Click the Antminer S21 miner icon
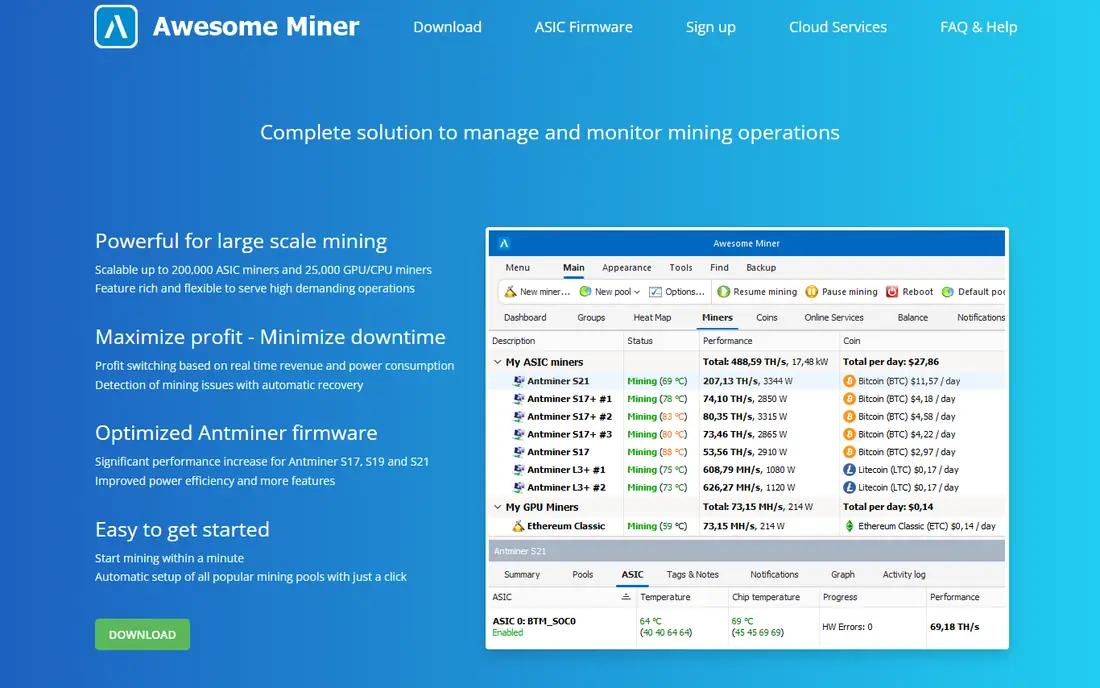1100x688 pixels. pos(518,381)
